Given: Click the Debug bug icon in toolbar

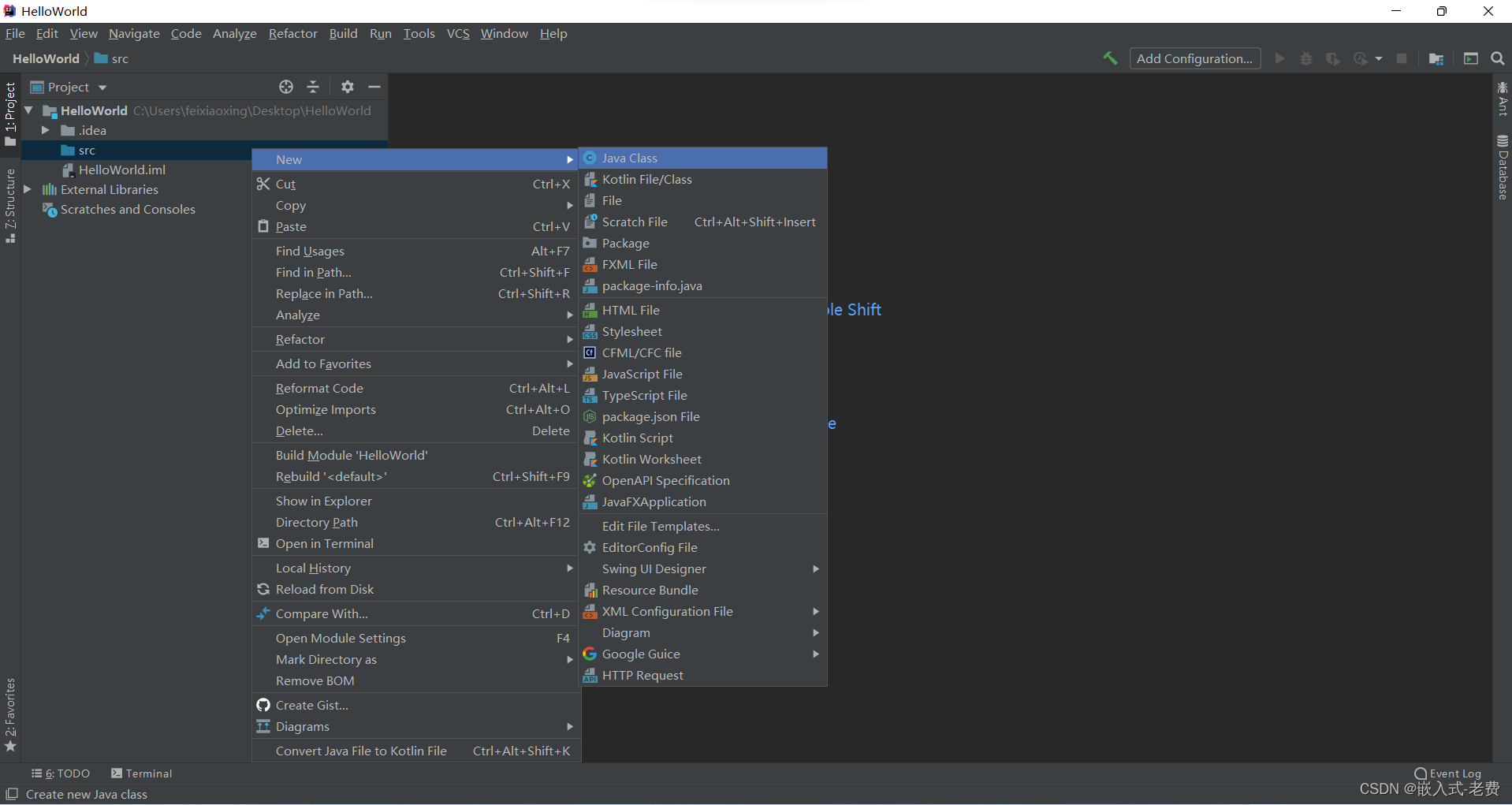Looking at the screenshot, I should 1306,58.
